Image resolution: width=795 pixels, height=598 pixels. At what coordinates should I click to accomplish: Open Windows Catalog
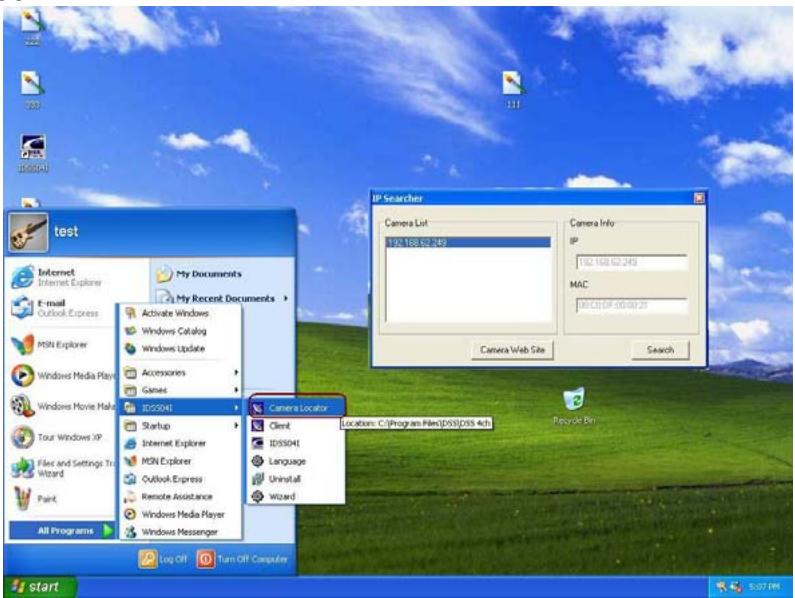coord(180,331)
